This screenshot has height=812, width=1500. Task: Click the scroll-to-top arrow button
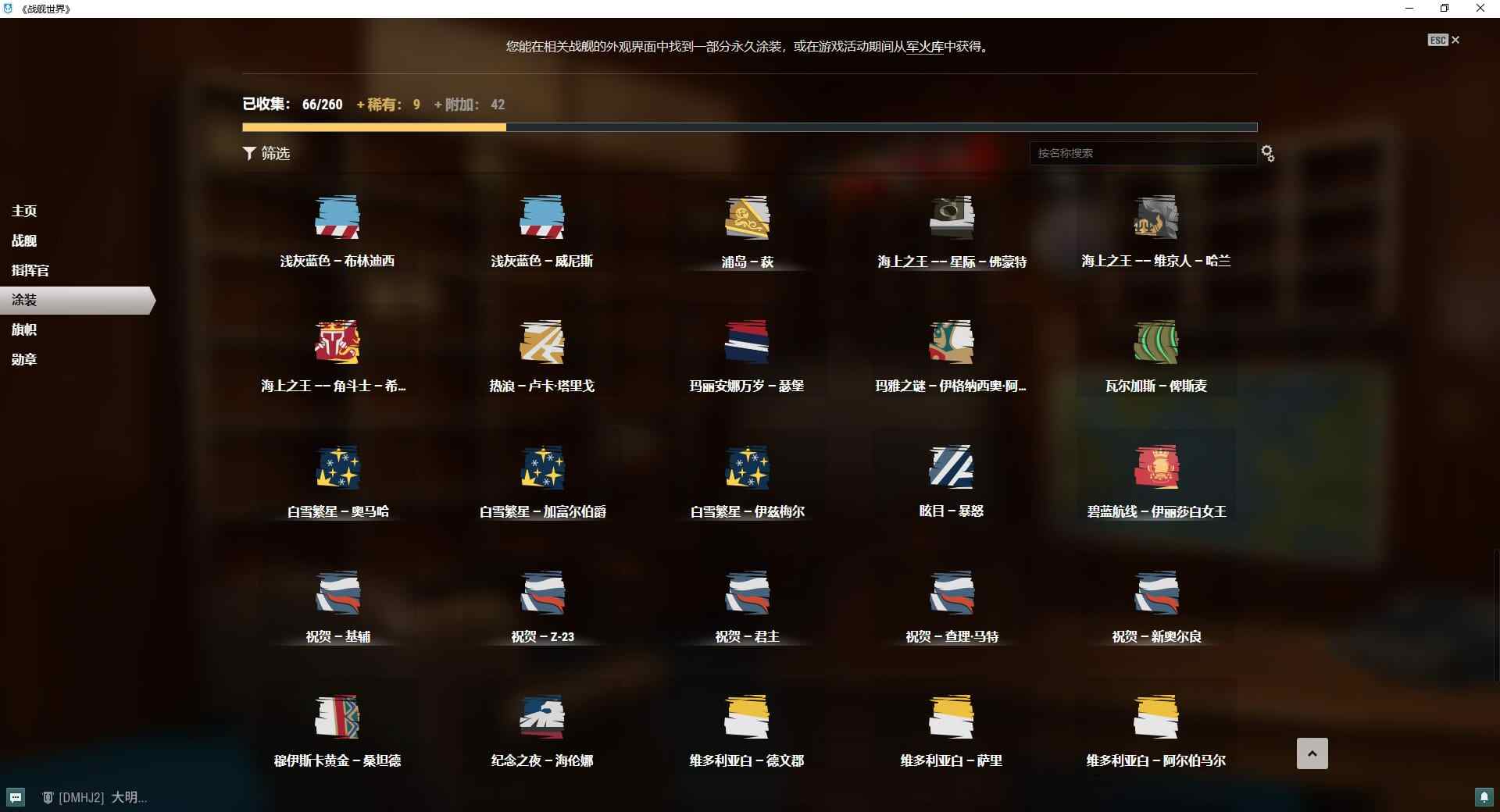point(1312,753)
